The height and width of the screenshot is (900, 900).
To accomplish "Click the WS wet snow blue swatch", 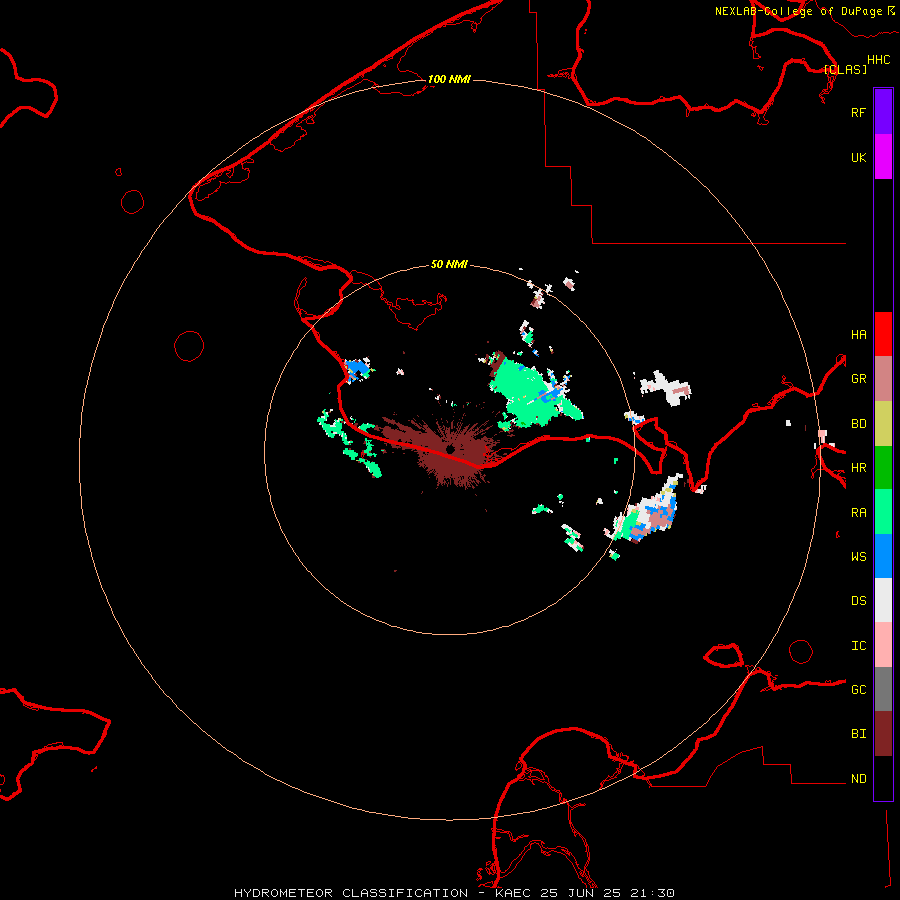I will [883, 556].
